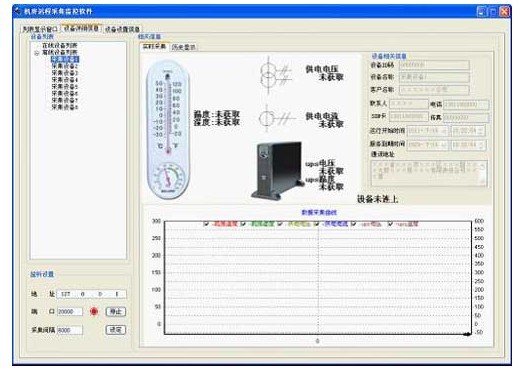524x376 pixels.
Task: Click the thermometer hygrometer image
Action: [168, 130]
